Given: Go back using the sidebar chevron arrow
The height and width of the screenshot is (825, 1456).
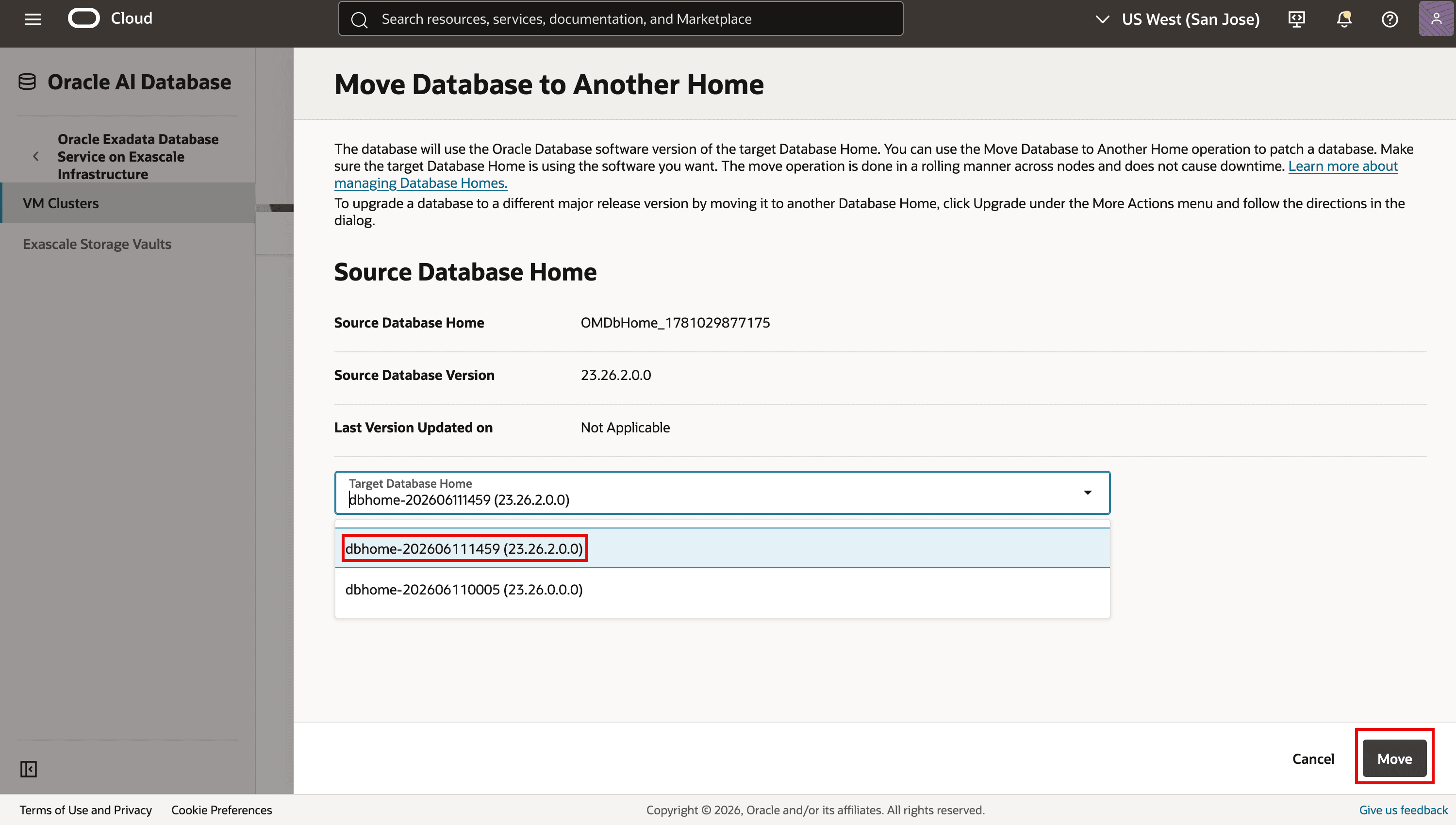Looking at the screenshot, I should point(36,156).
